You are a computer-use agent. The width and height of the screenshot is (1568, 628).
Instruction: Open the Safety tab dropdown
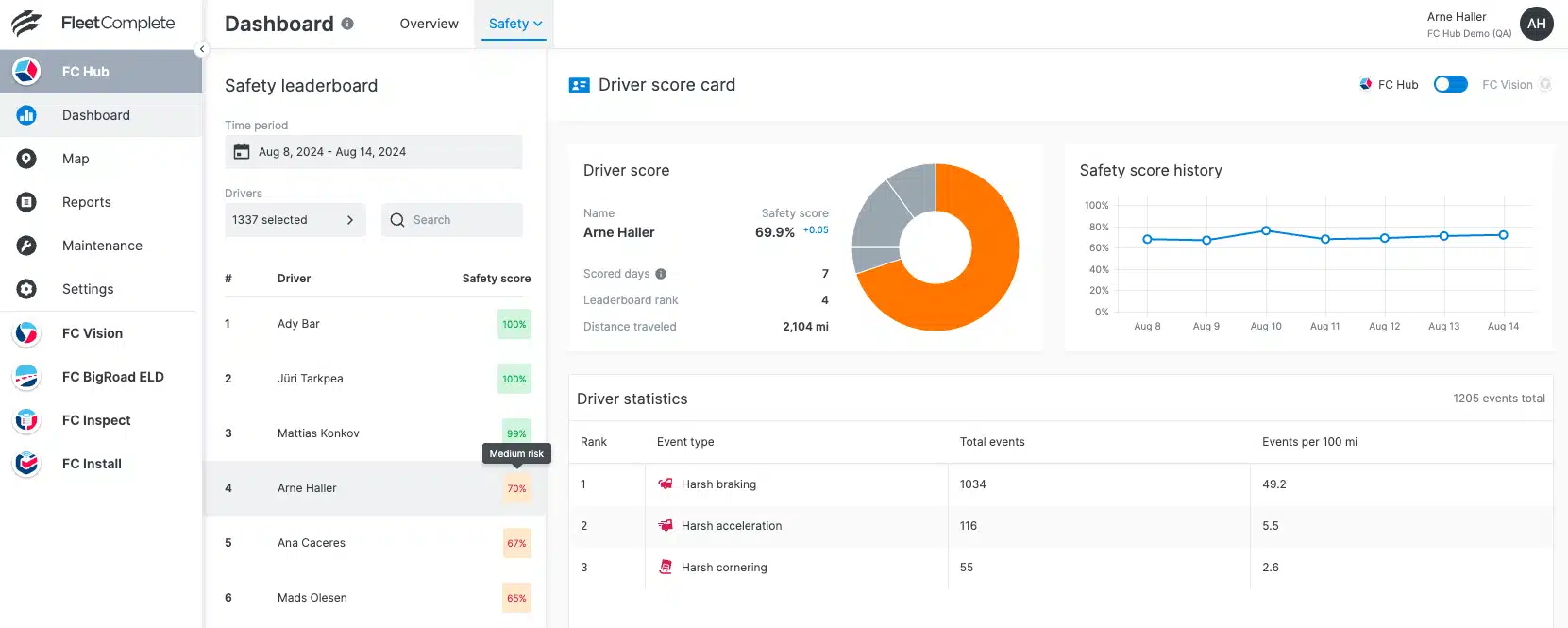coord(515,24)
